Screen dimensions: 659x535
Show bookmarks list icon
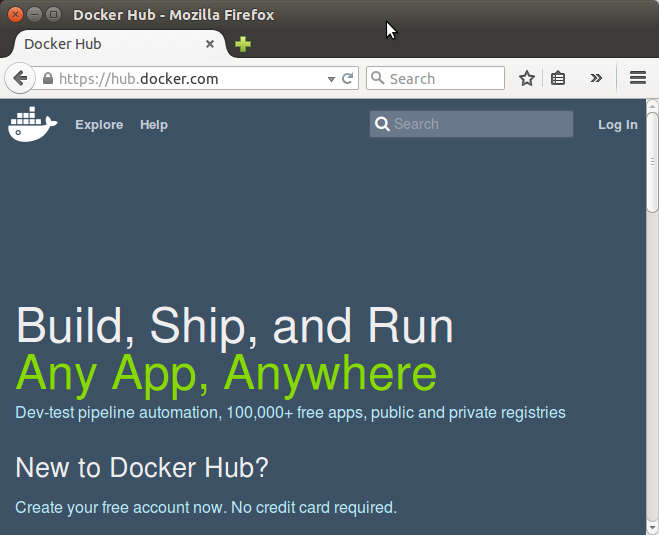[x=558, y=78]
